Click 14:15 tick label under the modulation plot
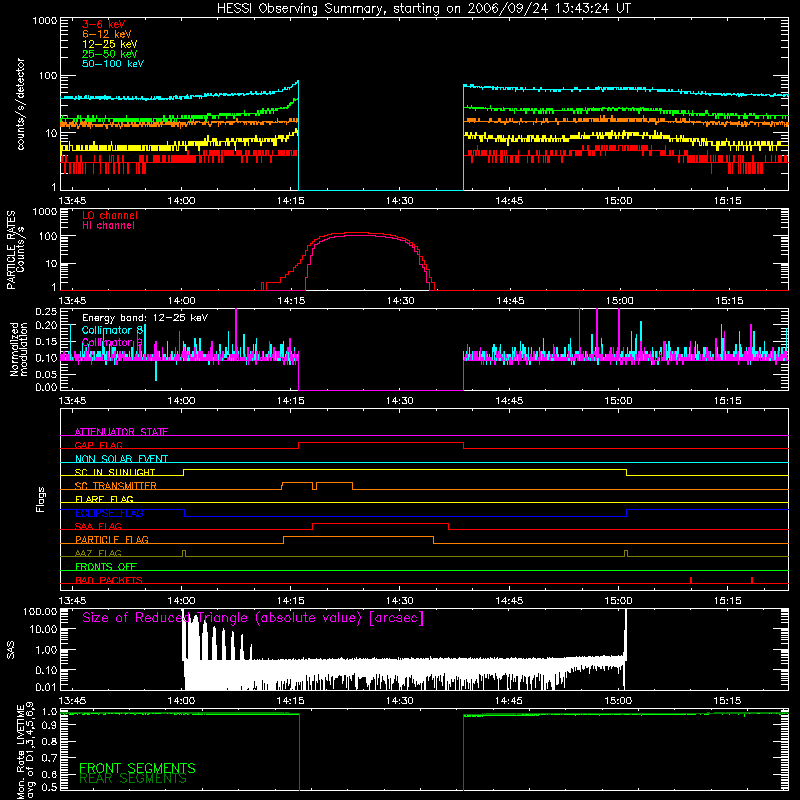This screenshot has width=800, height=800. 290,401
